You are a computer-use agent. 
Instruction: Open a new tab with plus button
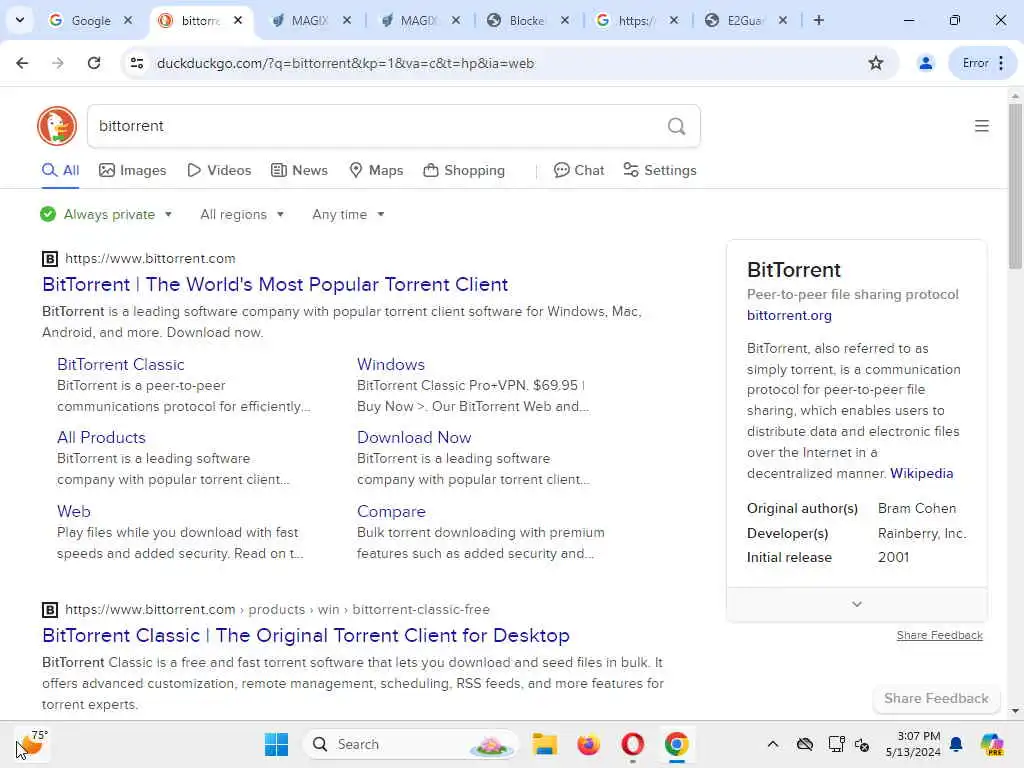pos(818,20)
